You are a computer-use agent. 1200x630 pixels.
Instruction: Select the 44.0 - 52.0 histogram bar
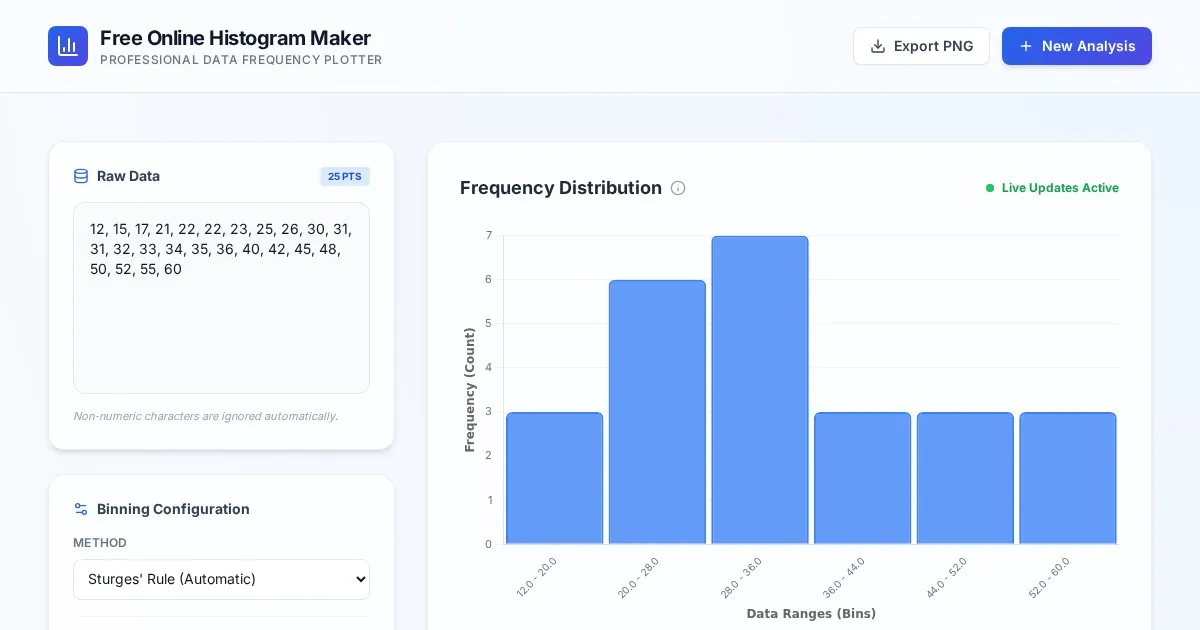click(x=965, y=478)
